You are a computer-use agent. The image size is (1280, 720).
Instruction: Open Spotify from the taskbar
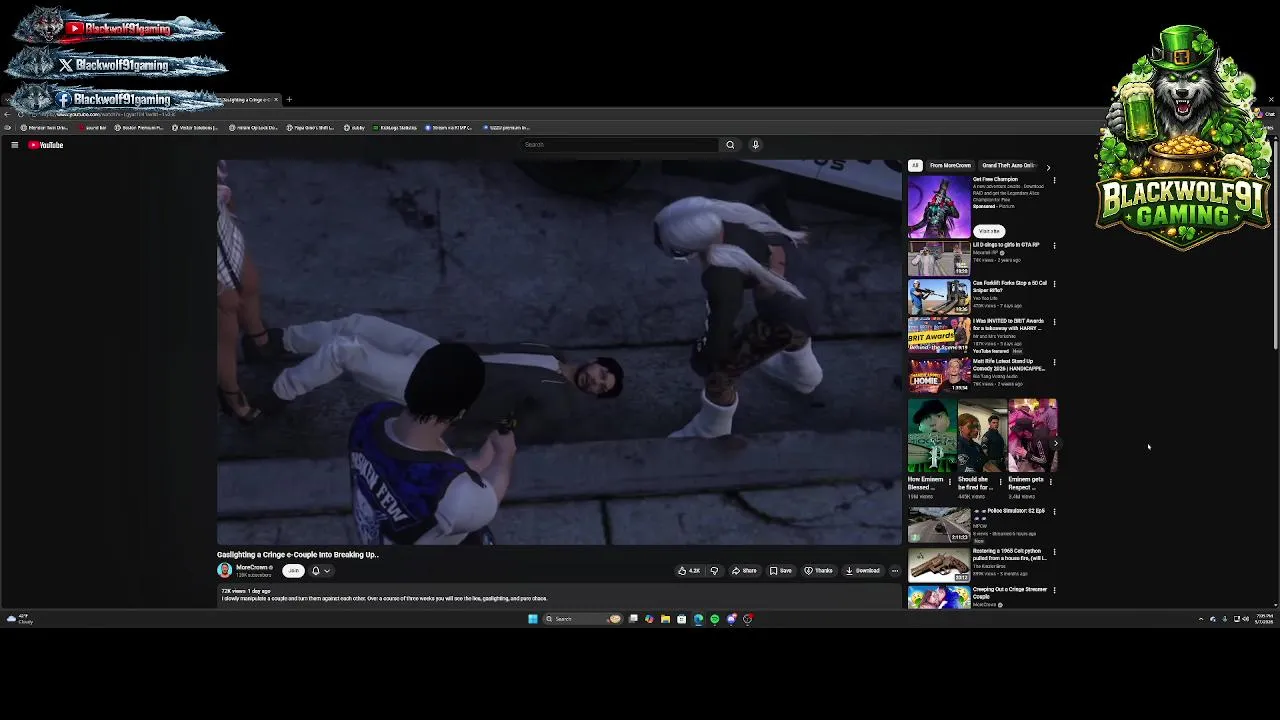pos(714,619)
